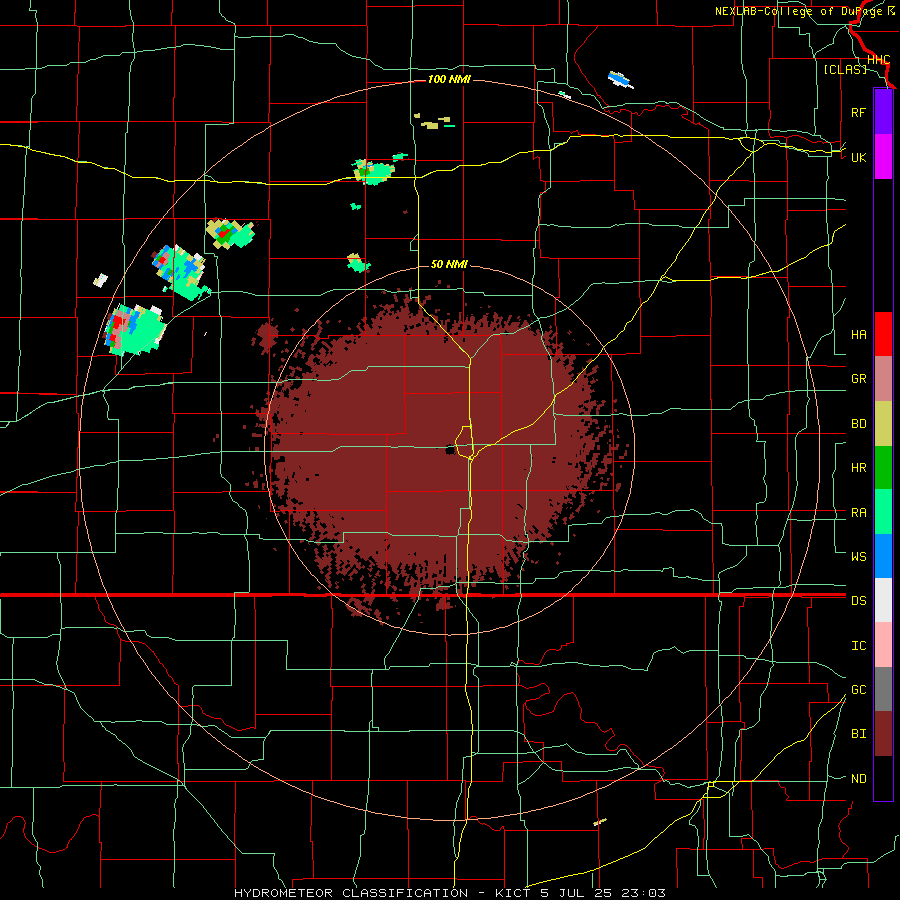Viewport: 900px width, 900px height.
Task: Click the HHC product label
Action: tap(879, 60)
